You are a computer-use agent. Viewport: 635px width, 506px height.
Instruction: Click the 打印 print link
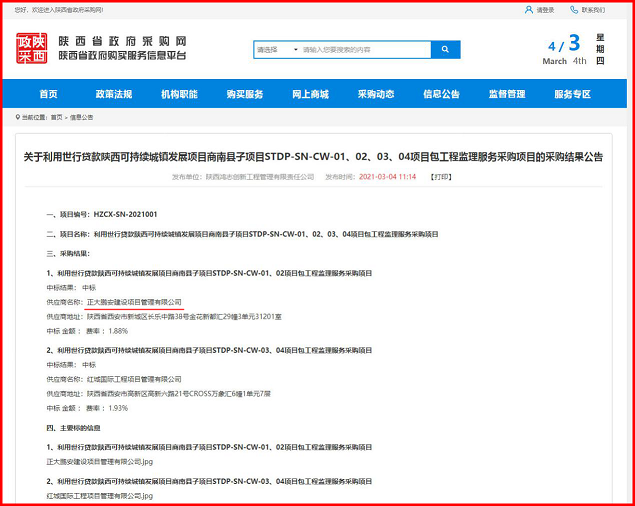tap(441, 177)
